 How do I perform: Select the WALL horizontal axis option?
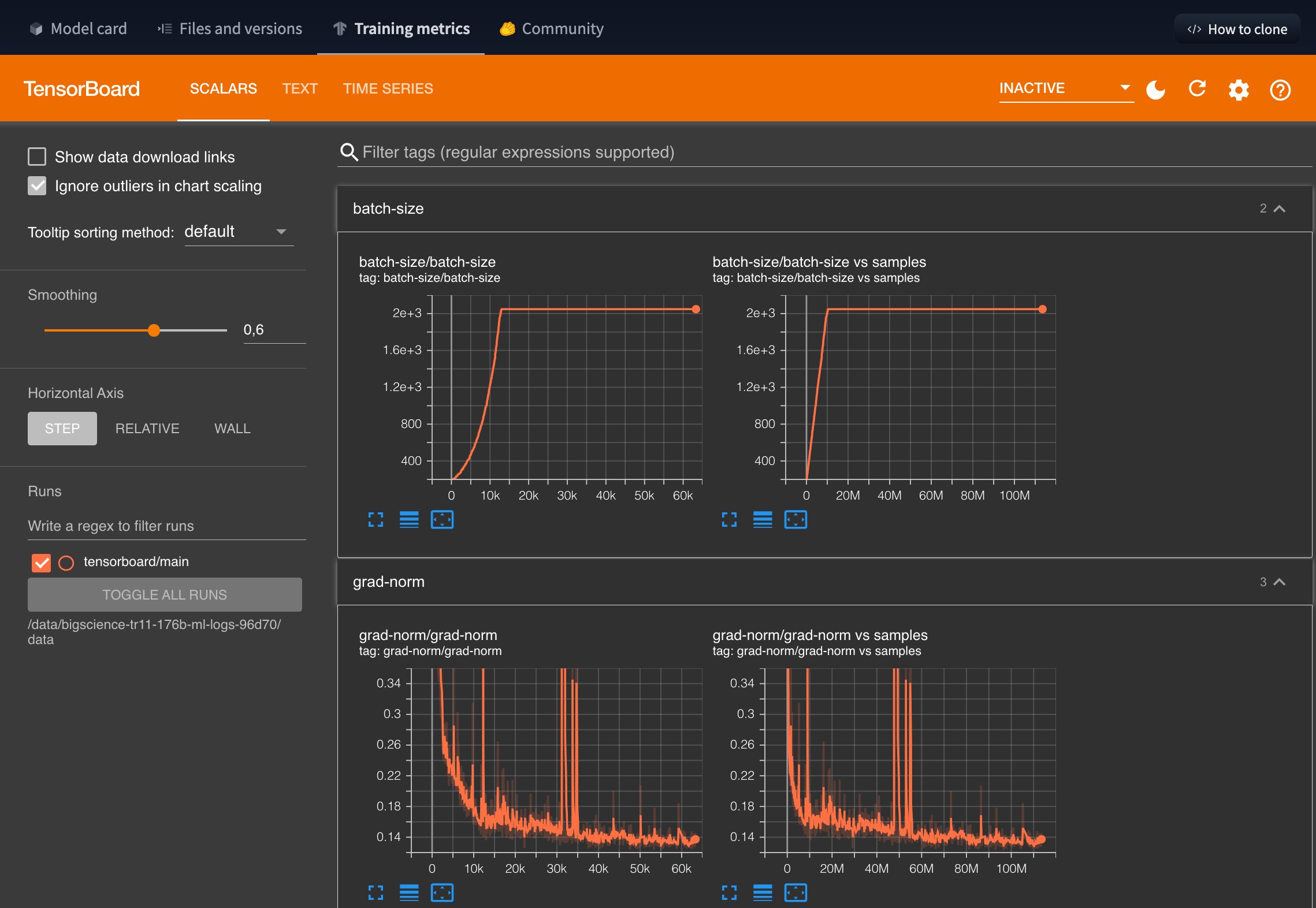(x=232, y=429)
